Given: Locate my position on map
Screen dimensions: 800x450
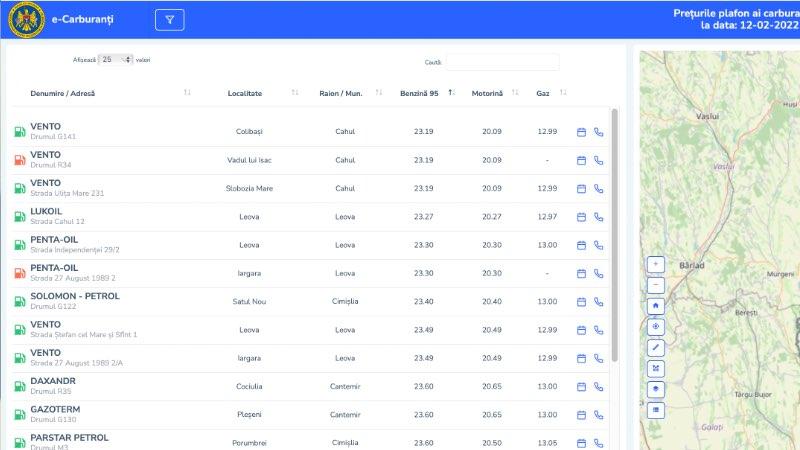Looking at the screenshot, I should pos(656,327).
